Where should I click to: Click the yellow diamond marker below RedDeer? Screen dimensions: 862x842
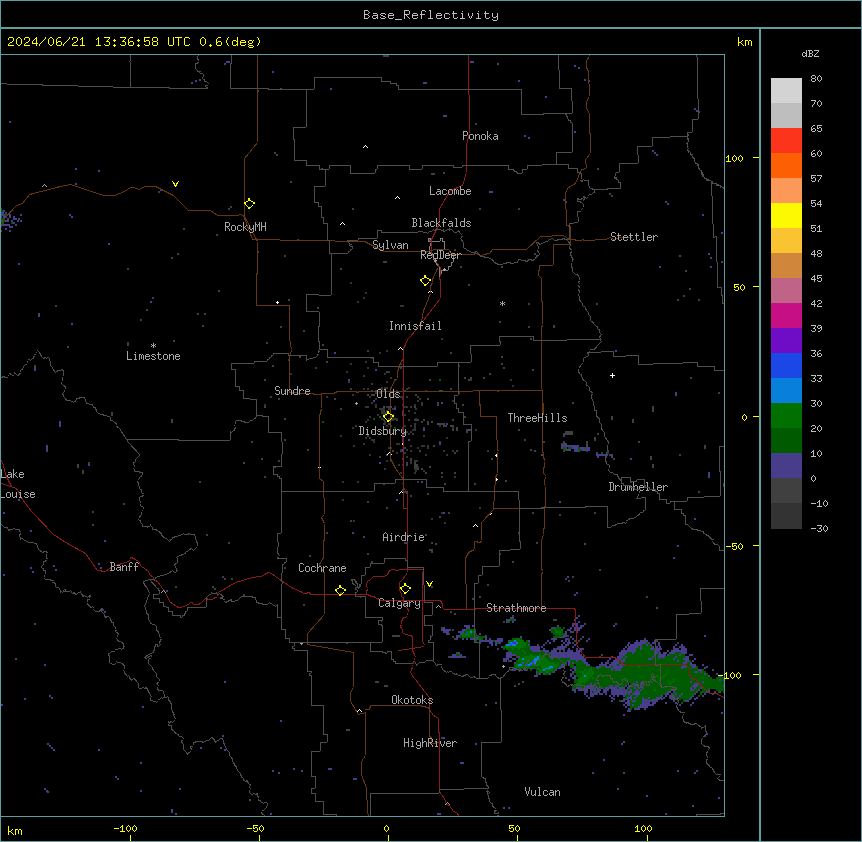[x=425, y=281]
